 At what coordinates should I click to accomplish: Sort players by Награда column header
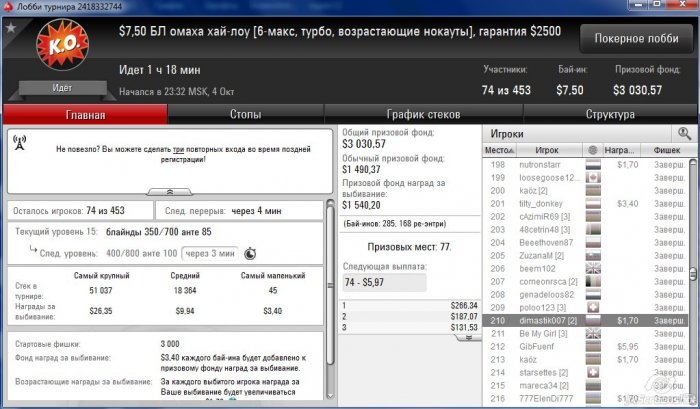click(x=621, y=150)
